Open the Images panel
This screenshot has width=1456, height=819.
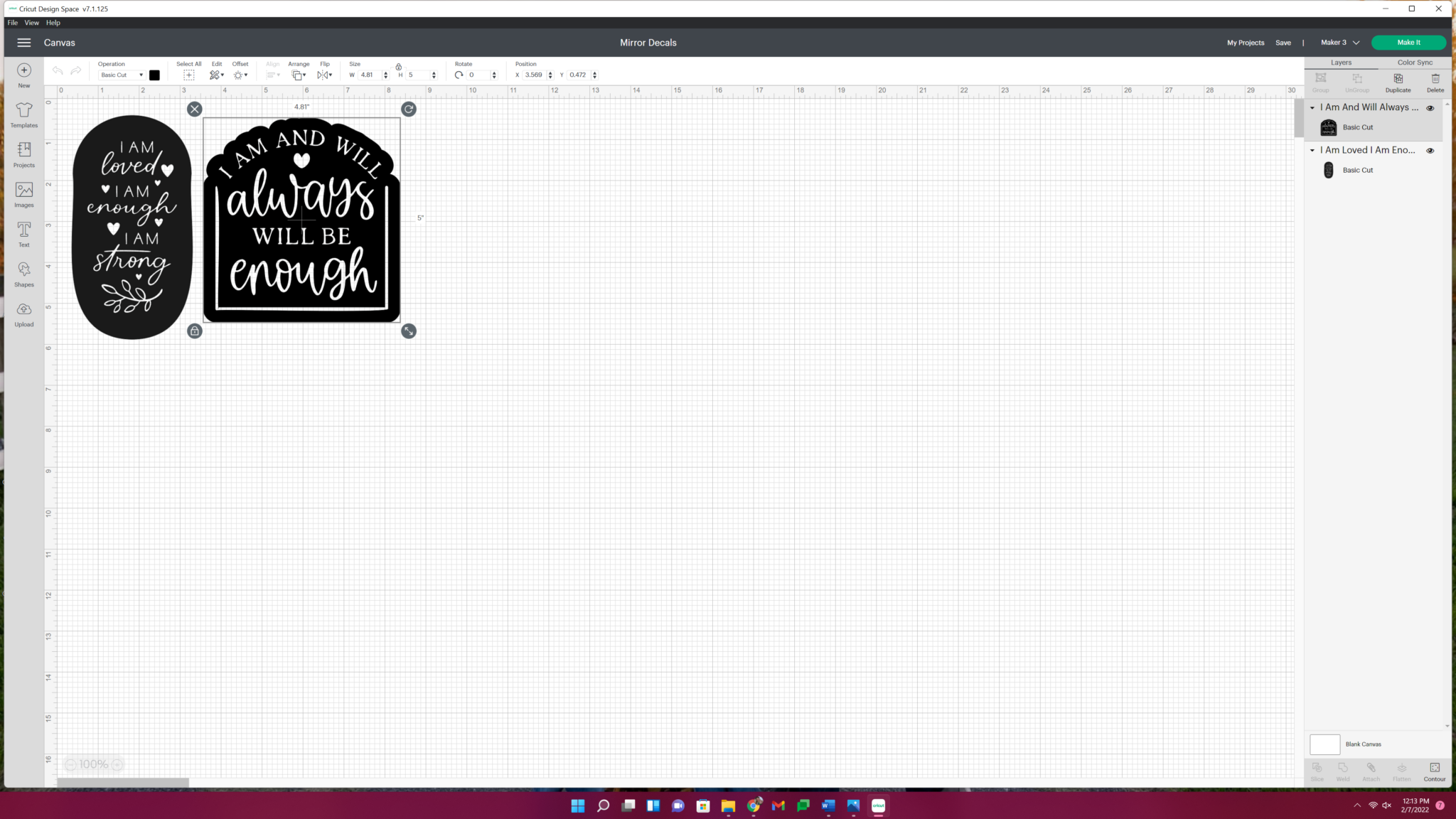click(x=23, y=194)
